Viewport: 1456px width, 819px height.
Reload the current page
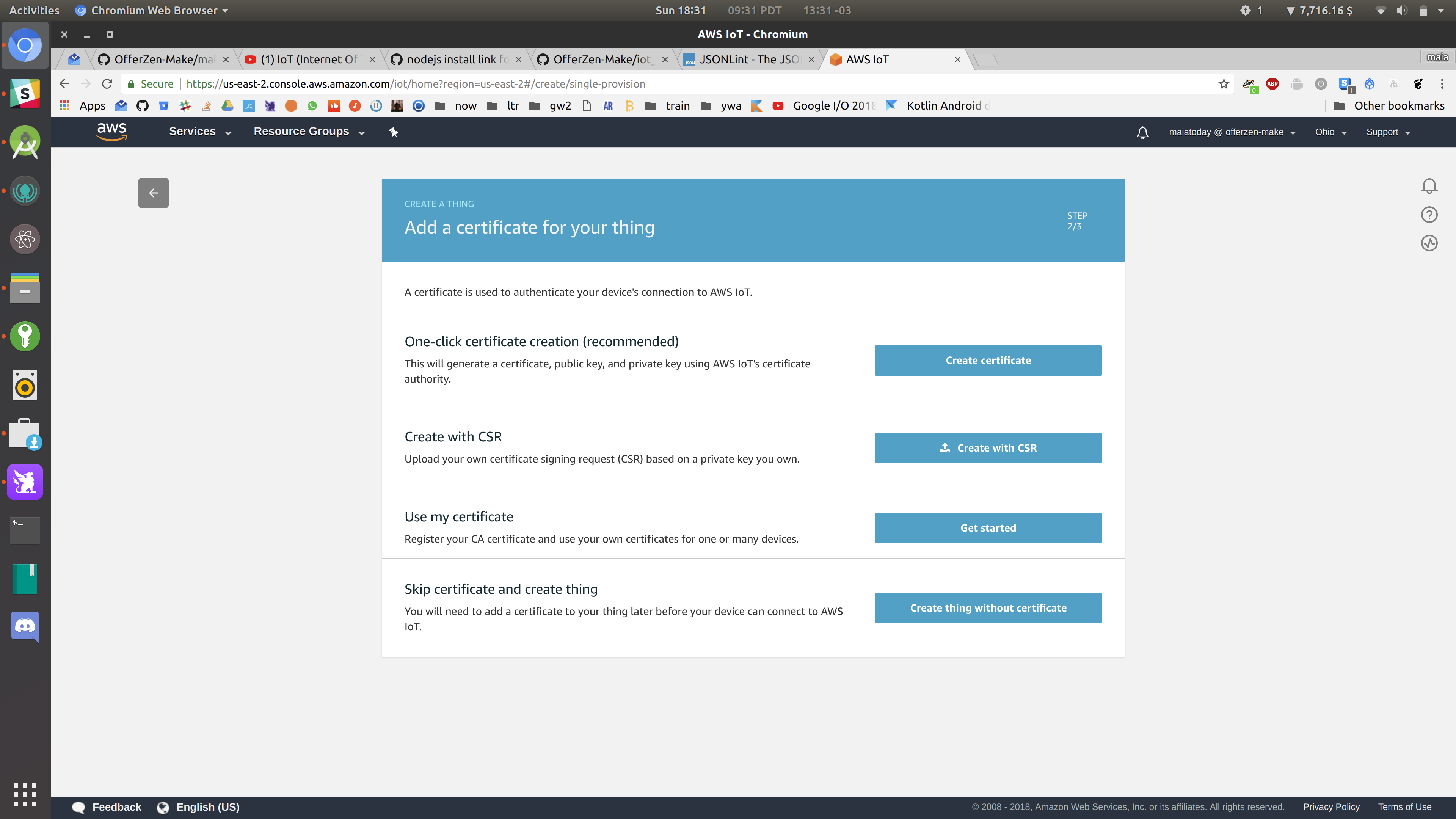click(x=107, y=84)
